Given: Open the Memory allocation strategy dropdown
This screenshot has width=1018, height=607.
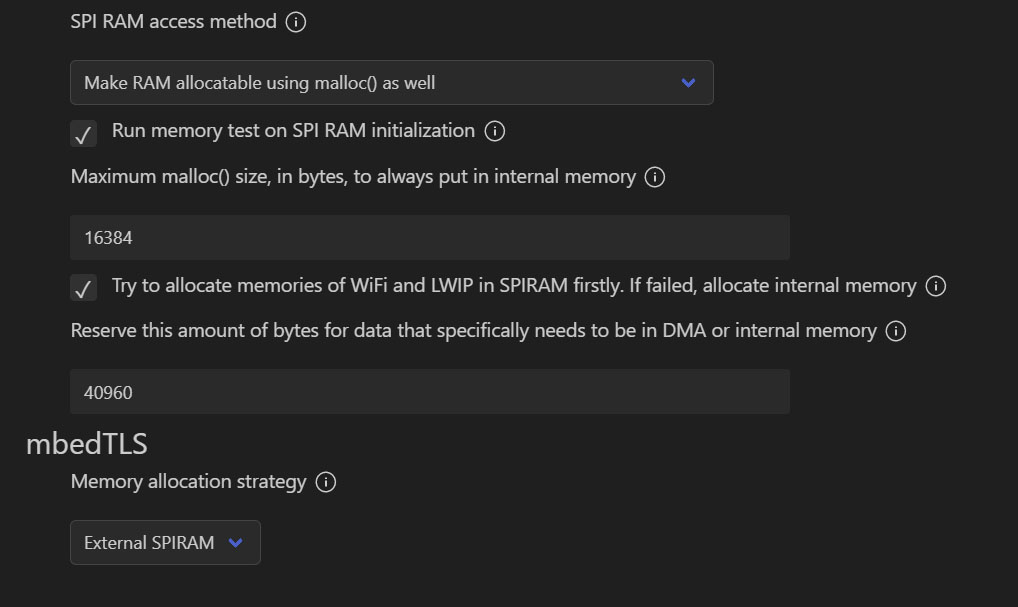Looking at the screenshot, I should pos(165,541).
